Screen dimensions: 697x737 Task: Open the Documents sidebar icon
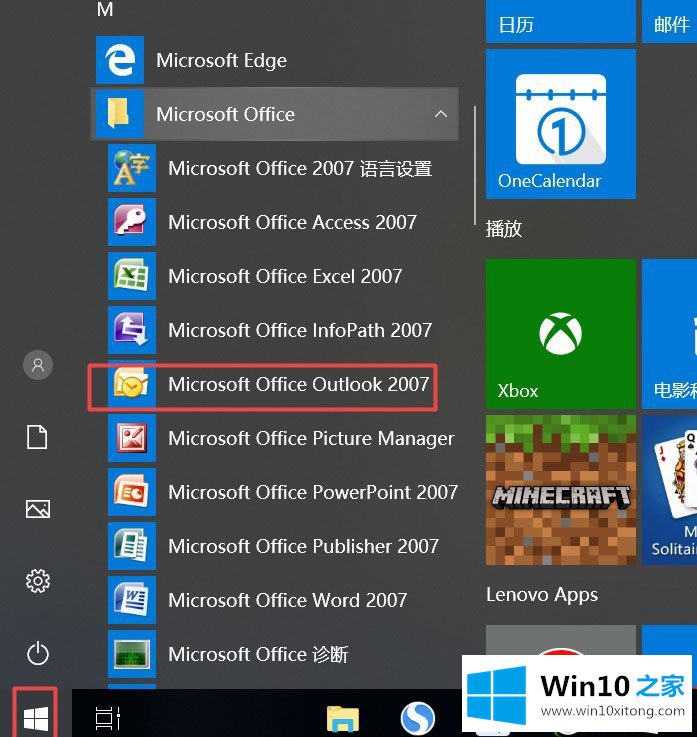pos(37,437)
